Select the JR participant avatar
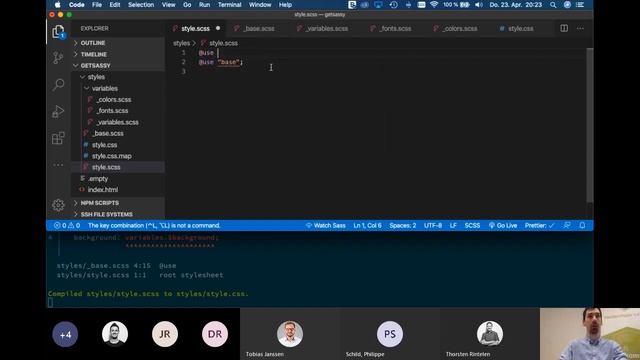The image size is (640, 360). click(x=165, y=334)
